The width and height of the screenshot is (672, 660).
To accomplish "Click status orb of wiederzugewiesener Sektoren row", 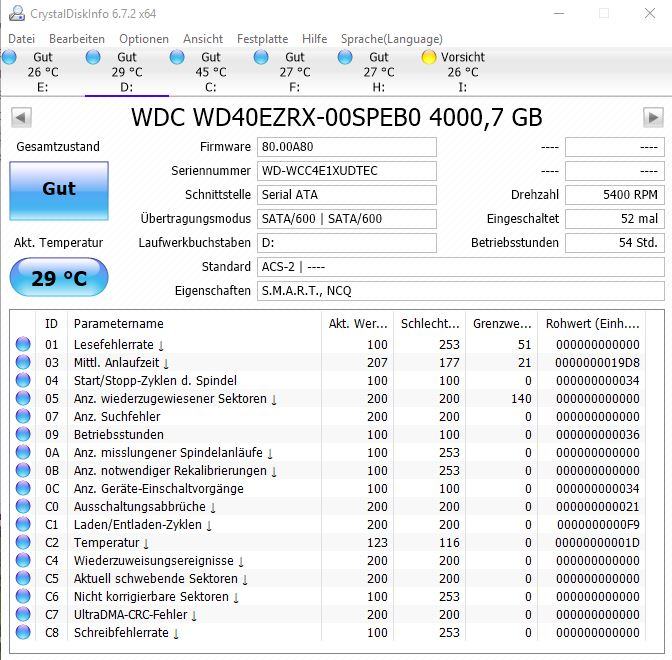I will click(x=23, y=398).
